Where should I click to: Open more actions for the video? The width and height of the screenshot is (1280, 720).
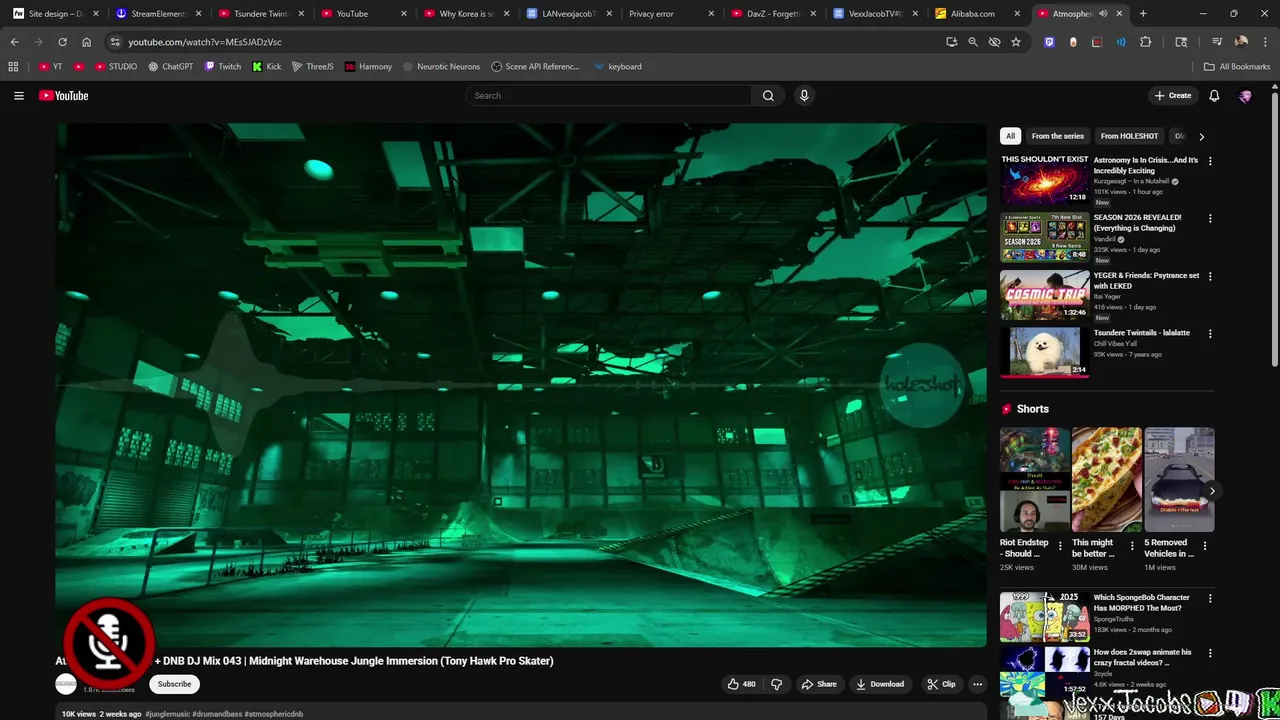tap(977, 684)
